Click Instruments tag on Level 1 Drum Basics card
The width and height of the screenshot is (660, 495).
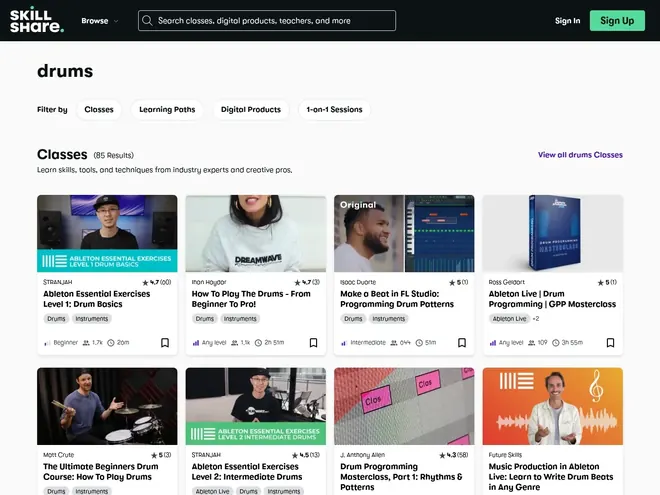point(92,319)
